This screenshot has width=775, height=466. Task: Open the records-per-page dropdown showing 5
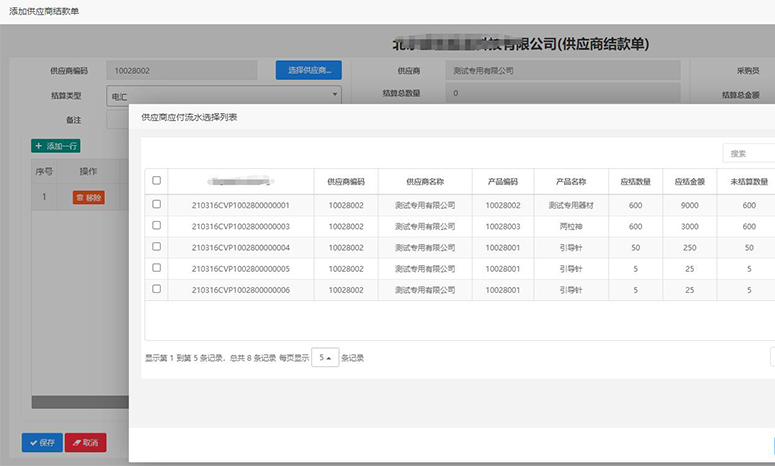click(325, 358)
